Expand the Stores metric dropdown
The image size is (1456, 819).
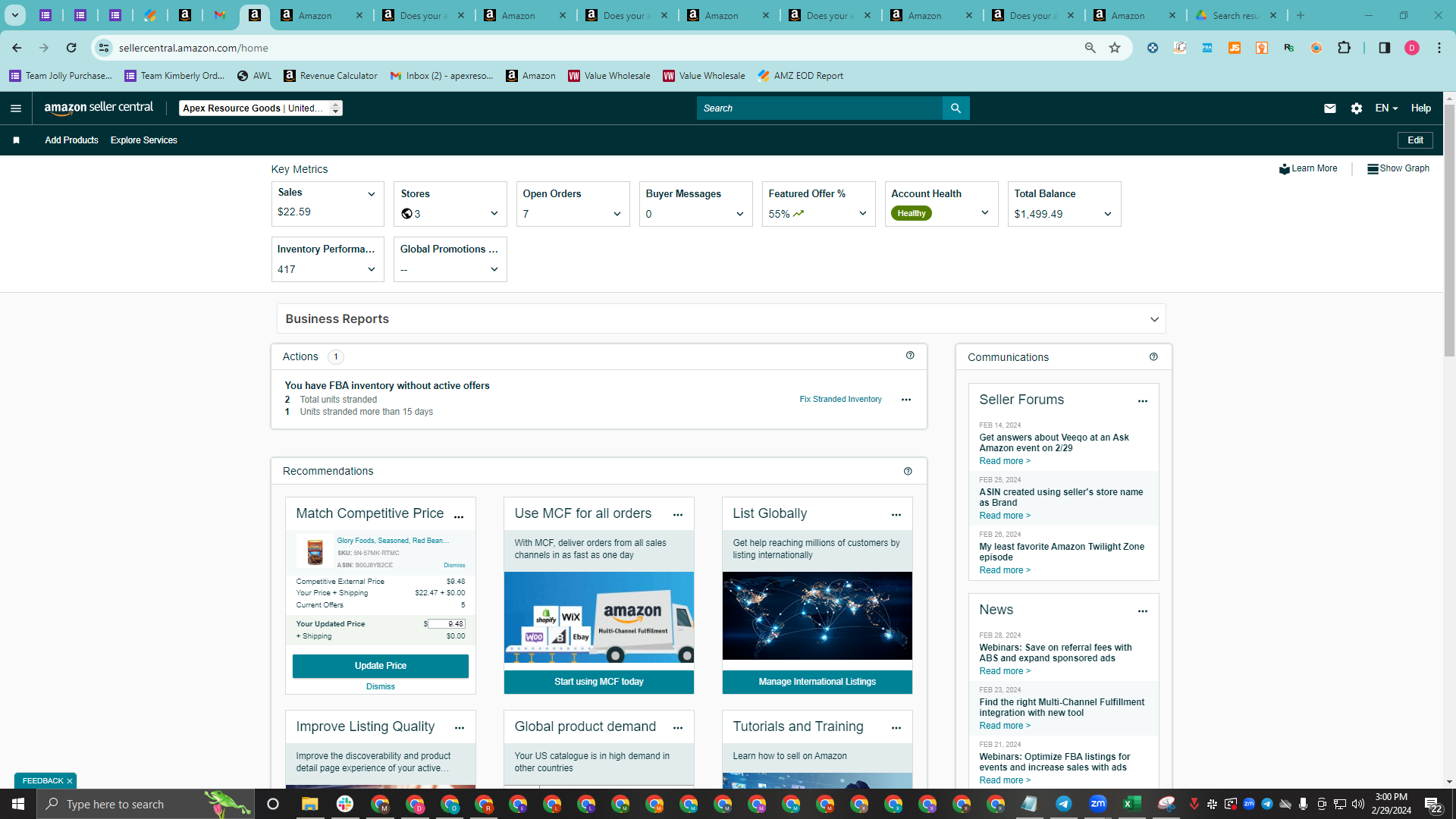coord(494,214)
